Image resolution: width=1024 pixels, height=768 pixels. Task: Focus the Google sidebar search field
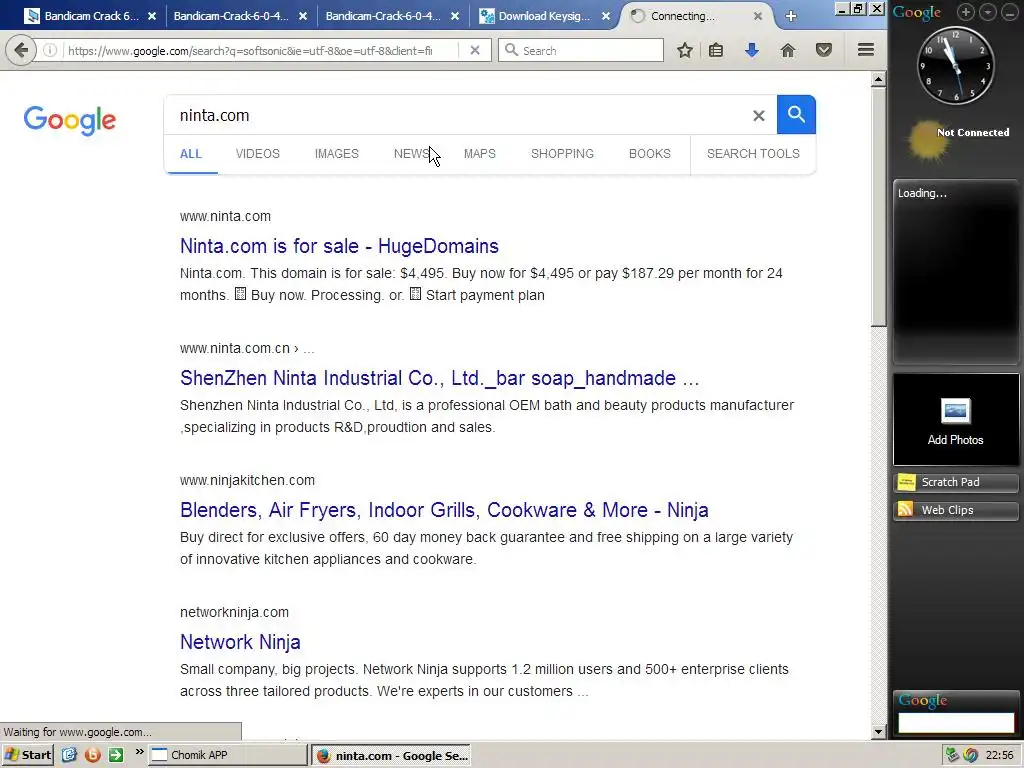[x=955, y=722]
